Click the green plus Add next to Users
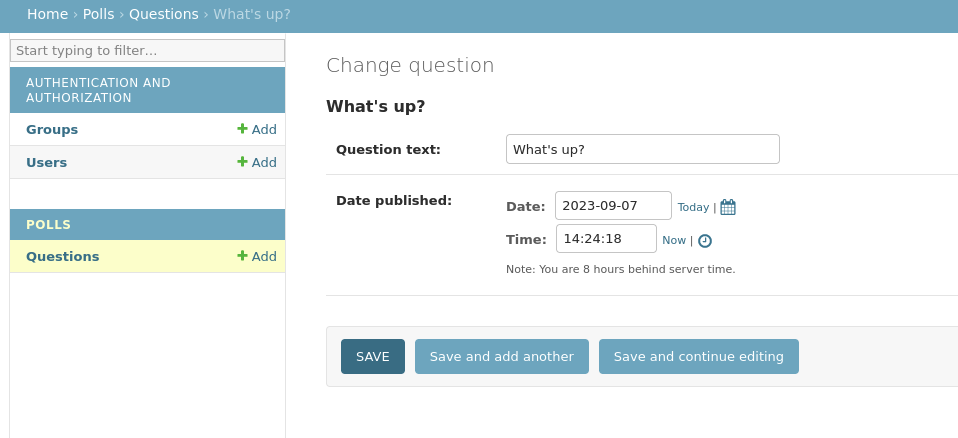The image size is (958, 438). pos(257,162)
